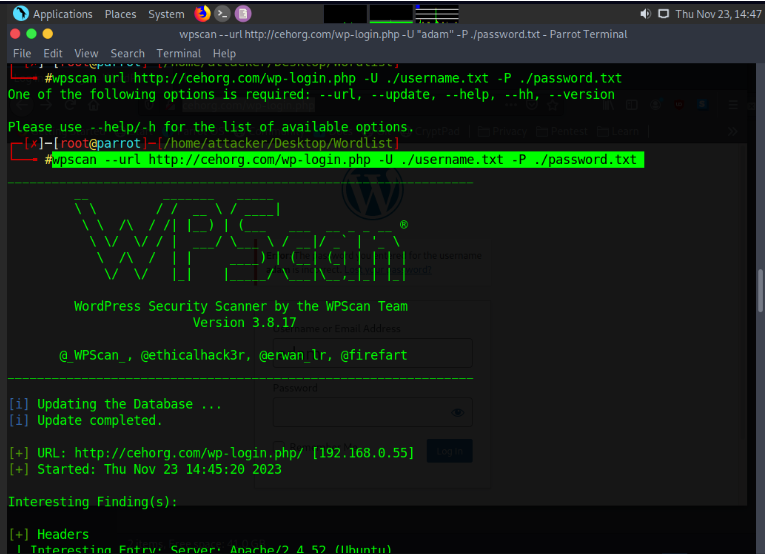Open the terminal launcher in the panel
The height and width of the screenshot is (554, 765).
(x=223, y=14)
